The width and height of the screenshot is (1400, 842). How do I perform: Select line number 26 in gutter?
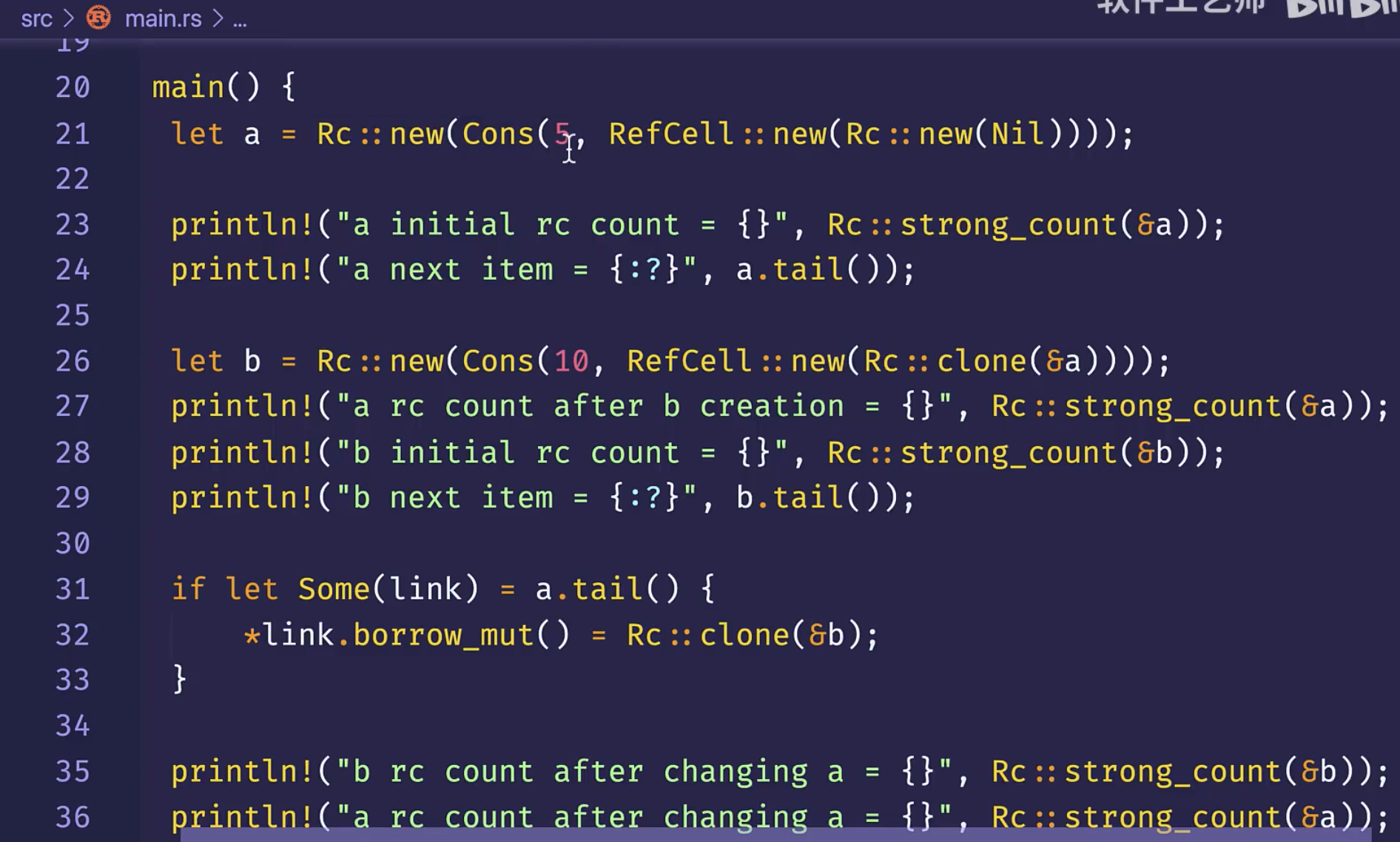73,361
